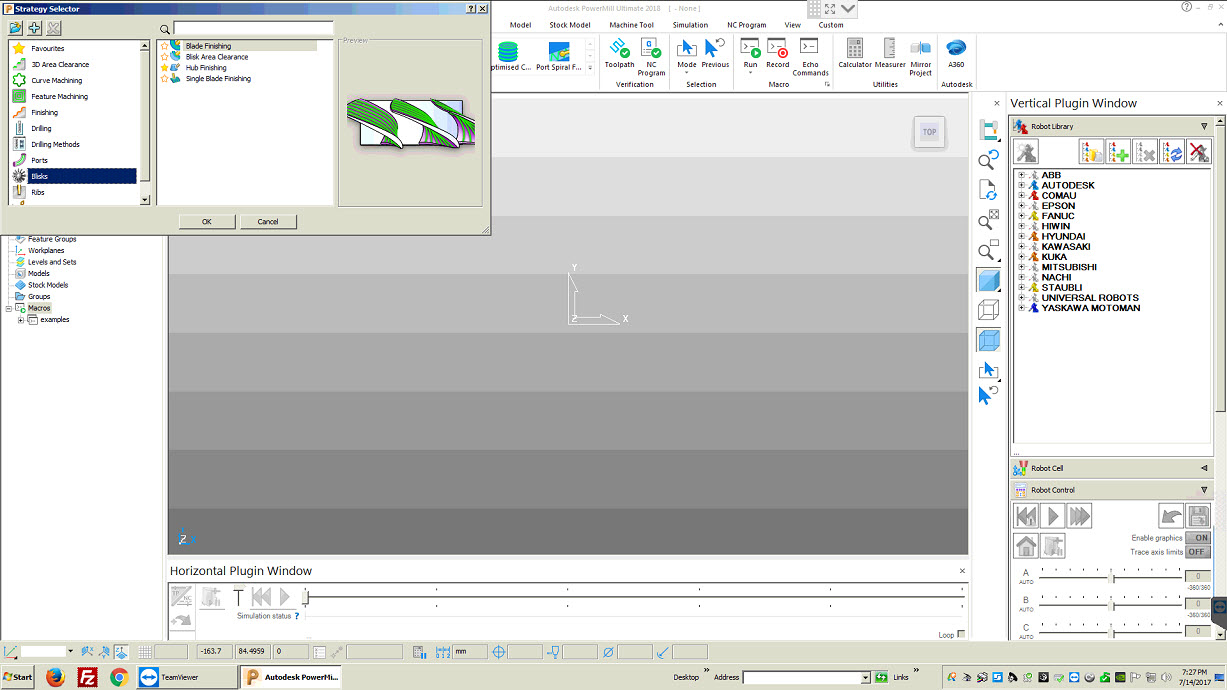Image resolution: width=1227 pixels, height=690 pixels.
Task: Expand the examples macro folder
Action: coord(21,320)
